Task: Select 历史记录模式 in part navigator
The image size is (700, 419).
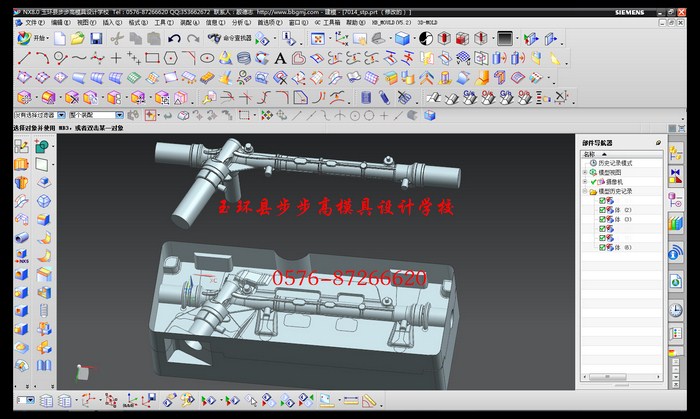Action: (616, 163)
